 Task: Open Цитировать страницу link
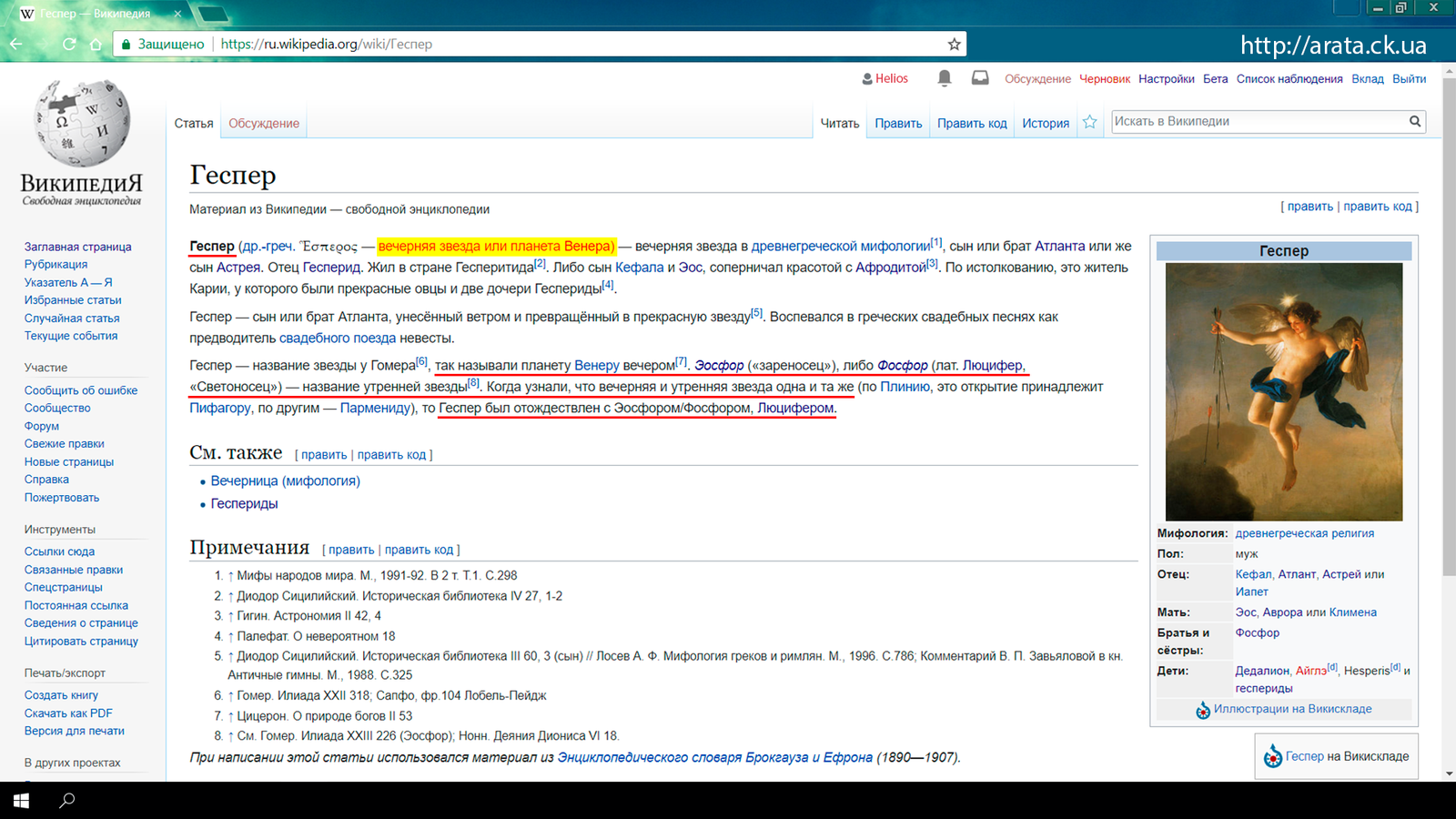tap(81, 641)
